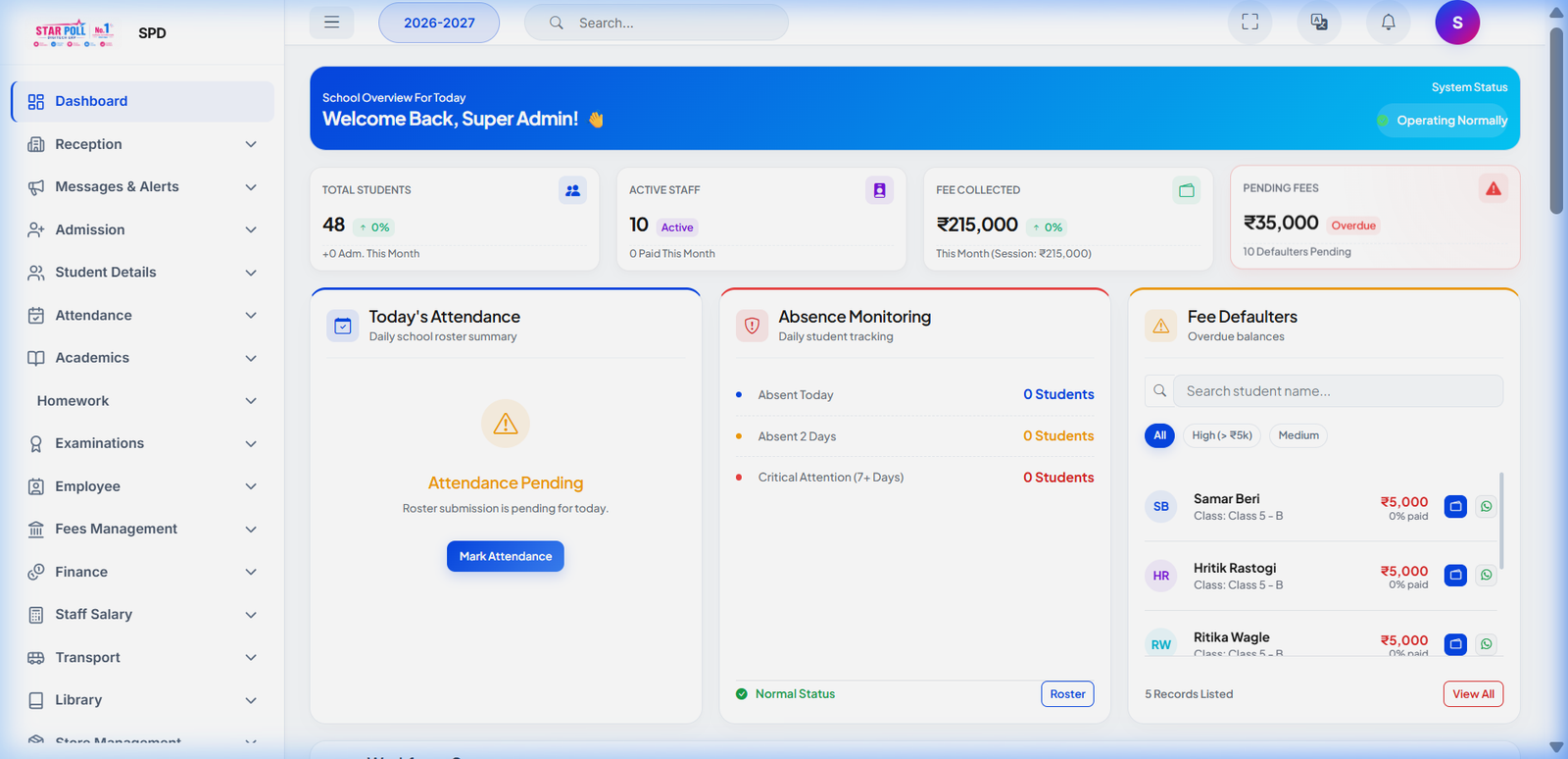Expand the Student Details chevron
1568x759 pixels.
251,273
